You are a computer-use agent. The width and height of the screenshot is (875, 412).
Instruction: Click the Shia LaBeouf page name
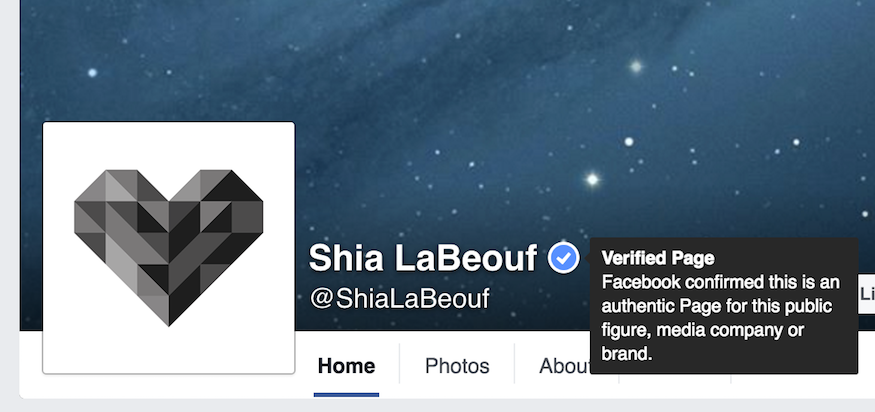click(x=422, y=258)
